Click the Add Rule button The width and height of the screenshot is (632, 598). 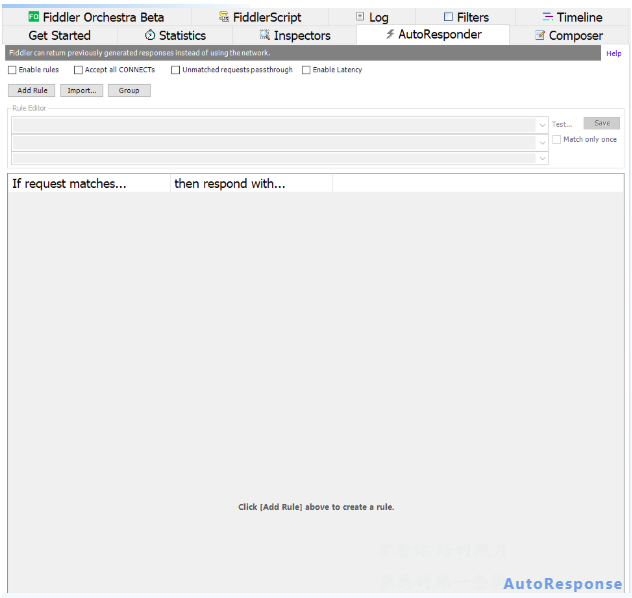(32, 91)
